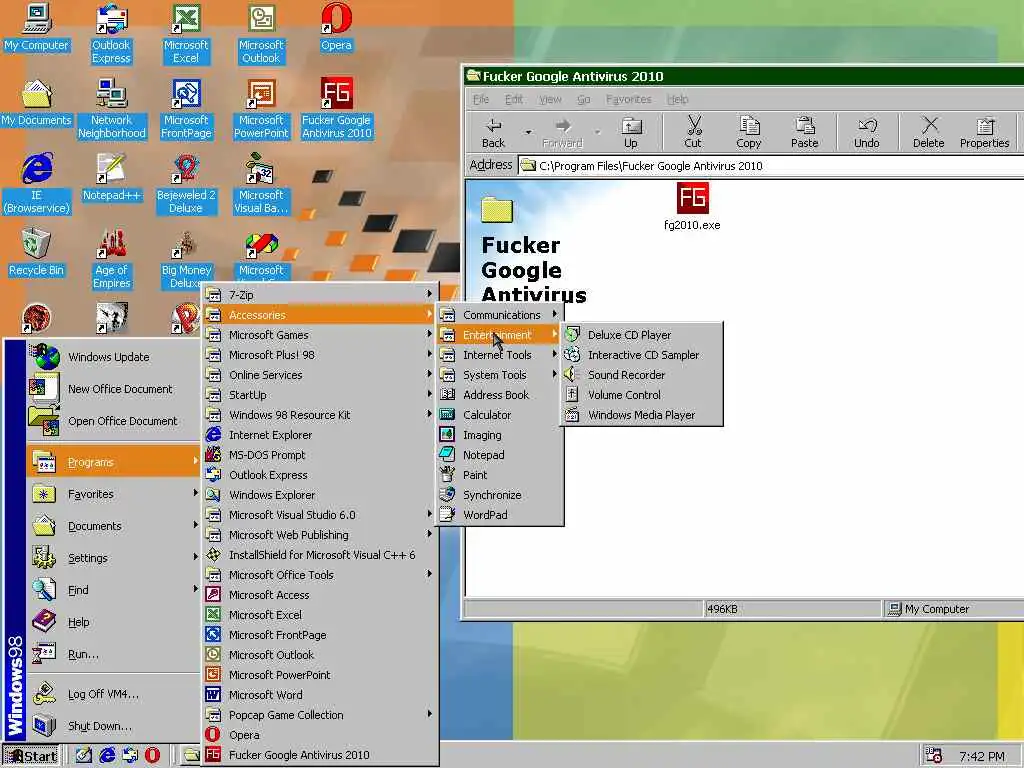Expand the Internet Tools submenu
Image resolution: width=1024 pixels, height=768 pixels.
499,355
